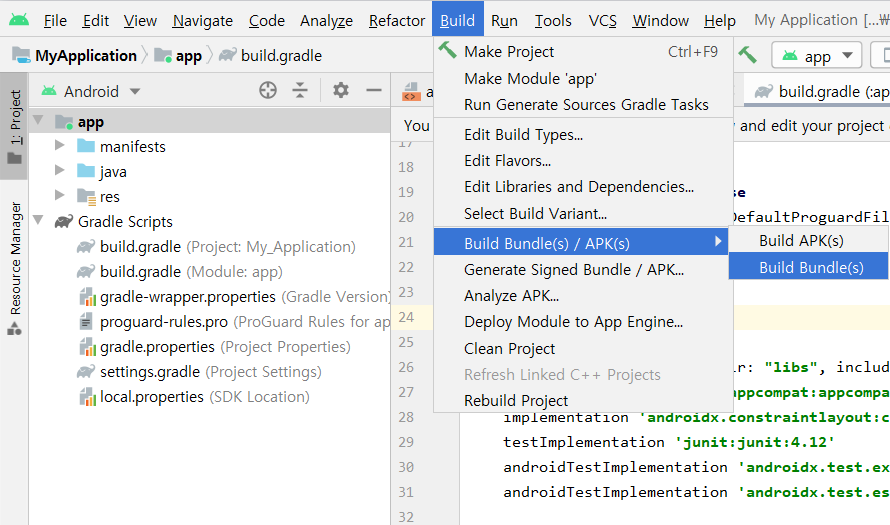Viewport: 890px width, 525px height.
Task: Open the Android project view dropdown
Action: 91,91
